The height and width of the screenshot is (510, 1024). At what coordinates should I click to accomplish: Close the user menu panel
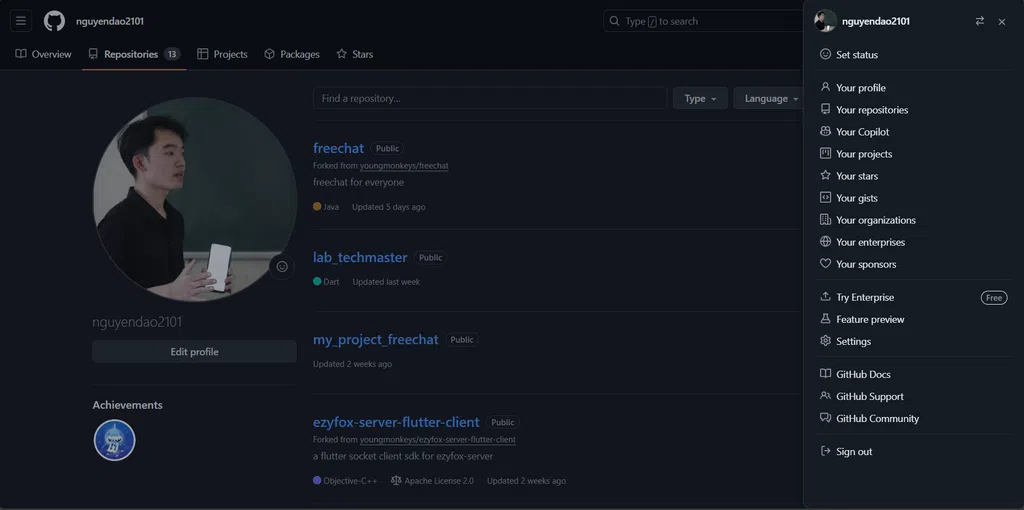(x=1002, y=22)
